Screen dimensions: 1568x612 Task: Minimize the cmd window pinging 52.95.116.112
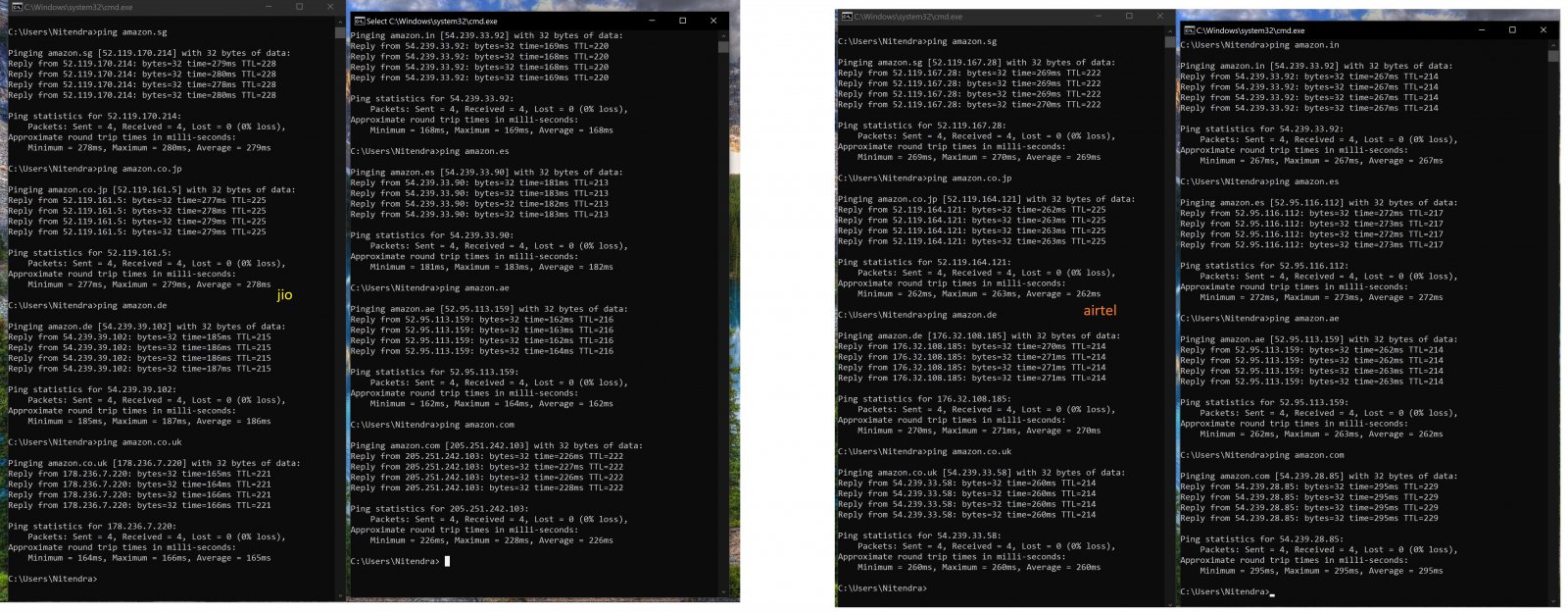(1481, 30)
